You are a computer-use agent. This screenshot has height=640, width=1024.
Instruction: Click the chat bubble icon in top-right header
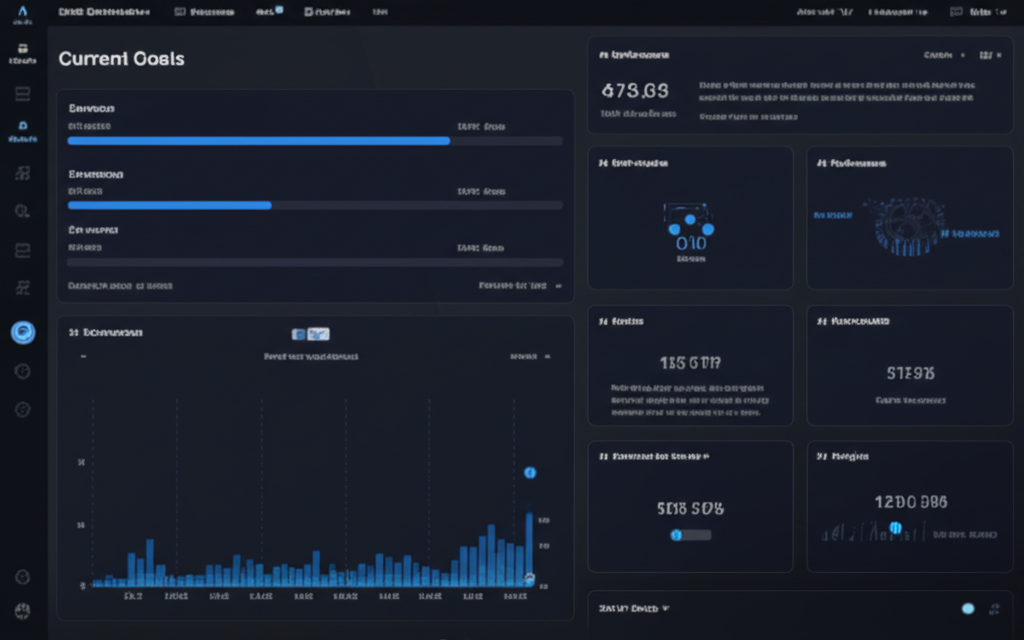pyautogui.click(x=956, y=12)
